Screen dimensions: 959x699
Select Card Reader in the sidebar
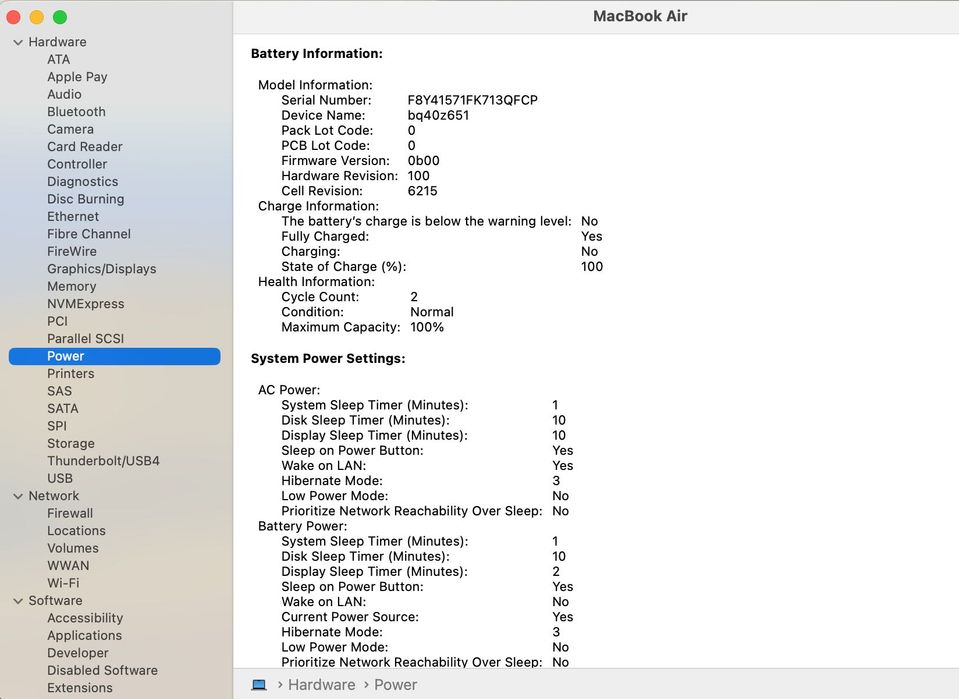tap(84, 147)
